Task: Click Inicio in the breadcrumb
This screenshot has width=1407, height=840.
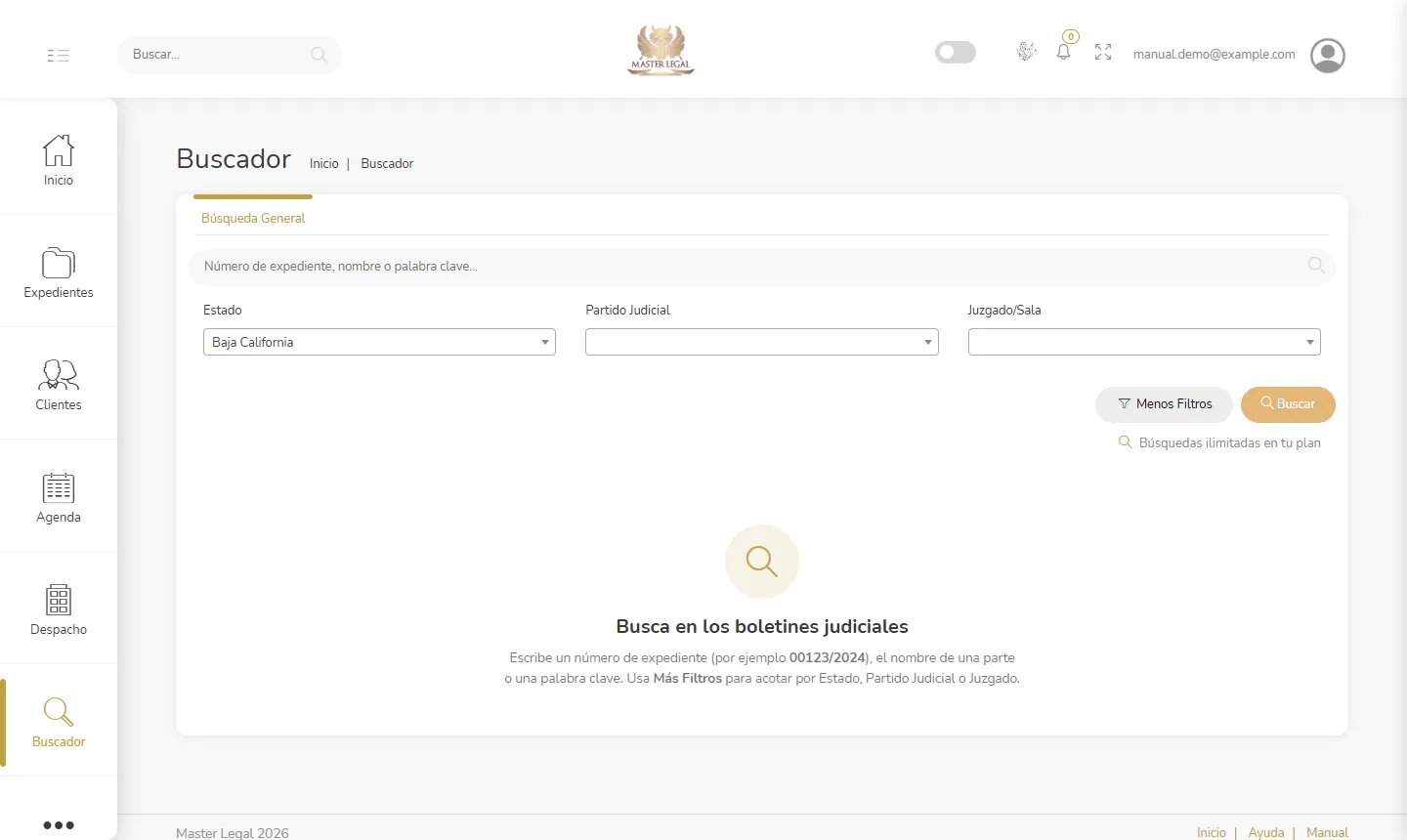Action: tap(324, 163)
